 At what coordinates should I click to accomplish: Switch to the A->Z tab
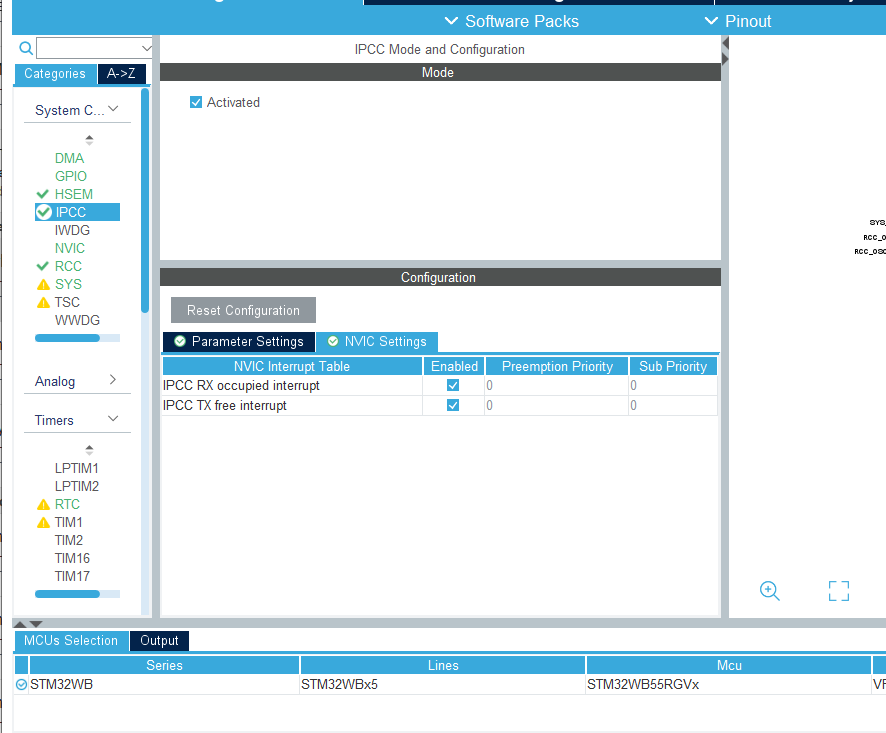(121, 74)
